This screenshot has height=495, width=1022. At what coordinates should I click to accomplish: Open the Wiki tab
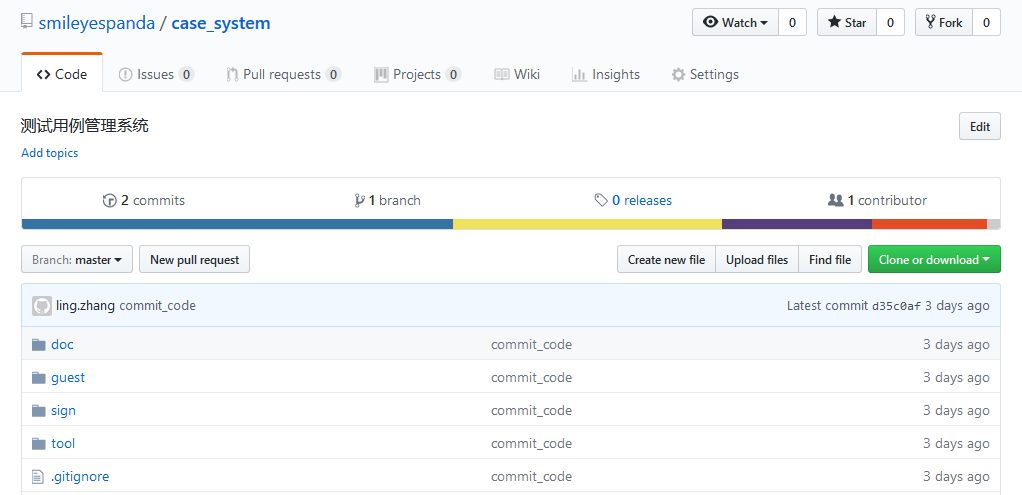[517, 74]
